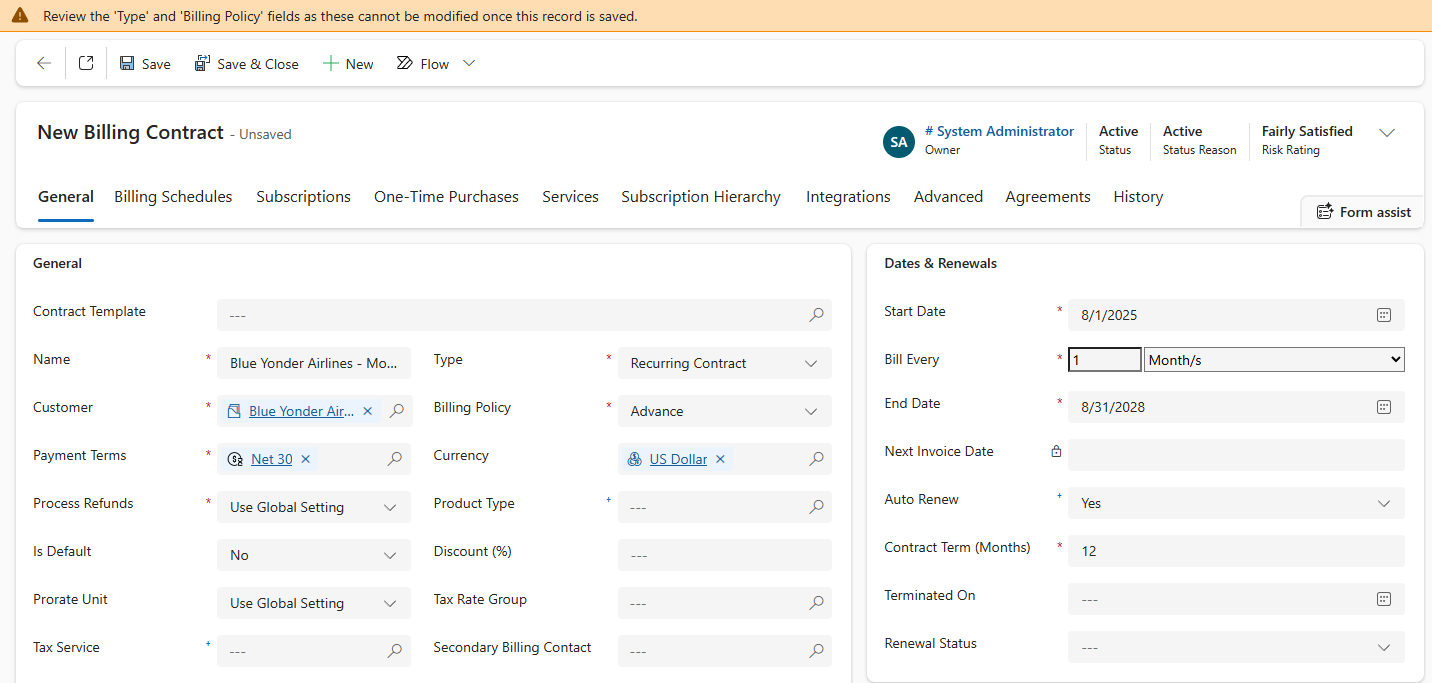Expand the Billing Policy dropdown
Image resolution: width=1432 pixels, height=683 pixels.
tap(725, 411)
